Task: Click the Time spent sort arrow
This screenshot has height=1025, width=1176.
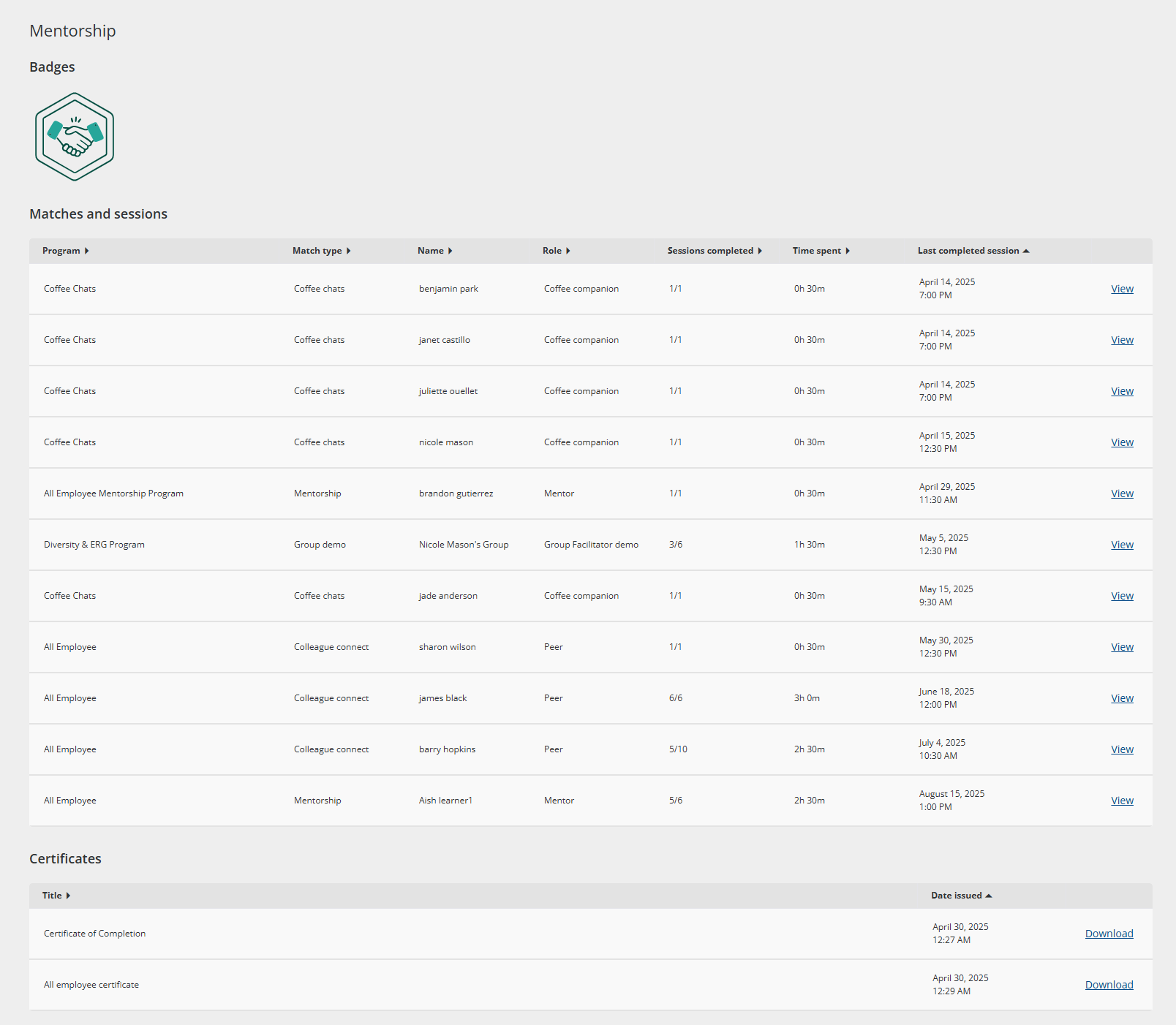Action: coord(848,251)
